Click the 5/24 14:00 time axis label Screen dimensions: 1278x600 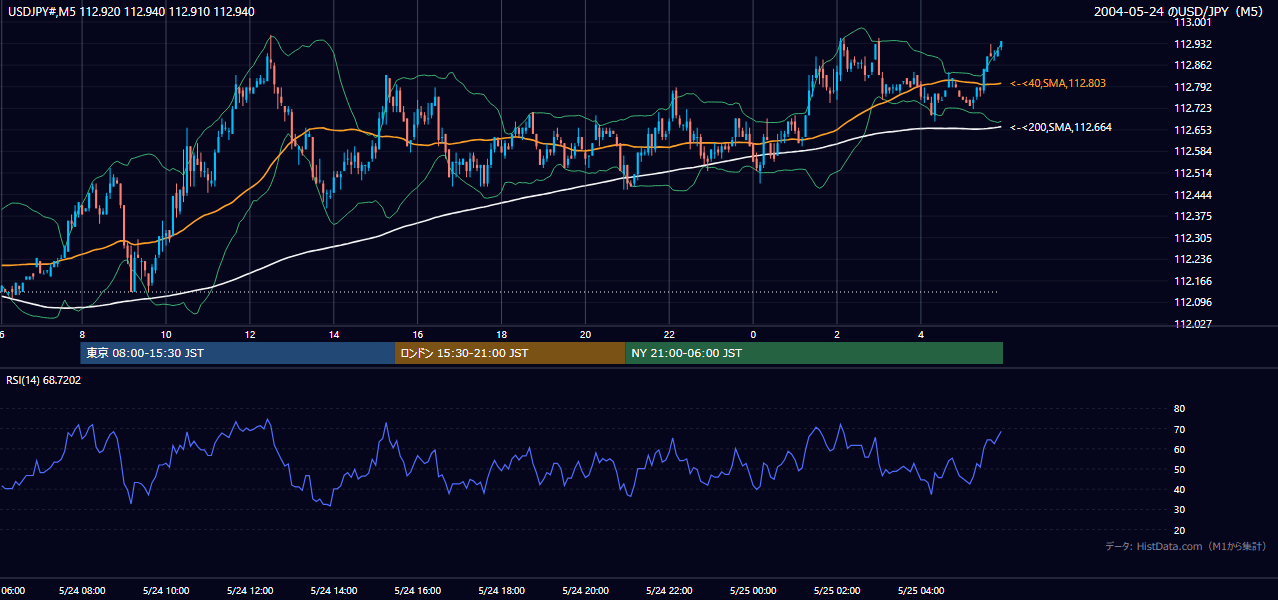pos(334,590)
